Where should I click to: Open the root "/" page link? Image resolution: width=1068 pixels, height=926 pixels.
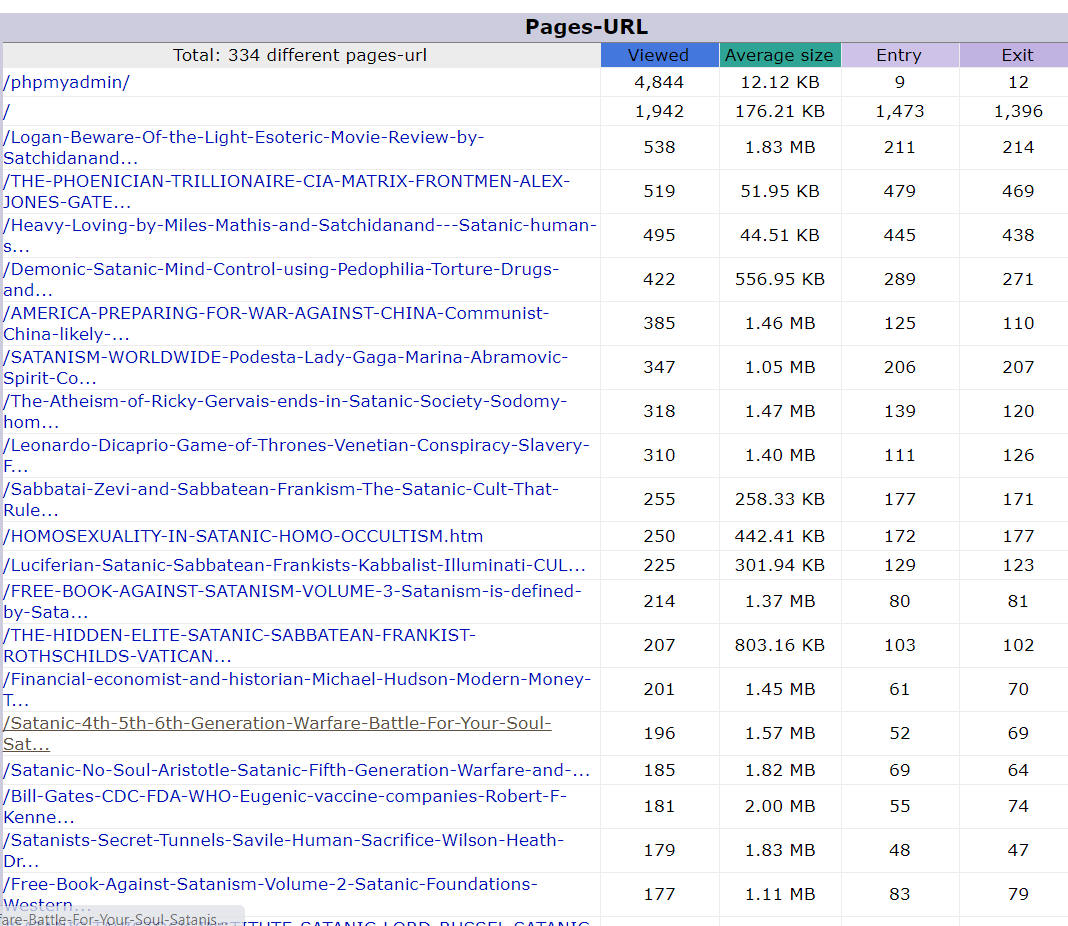(7, 111)
